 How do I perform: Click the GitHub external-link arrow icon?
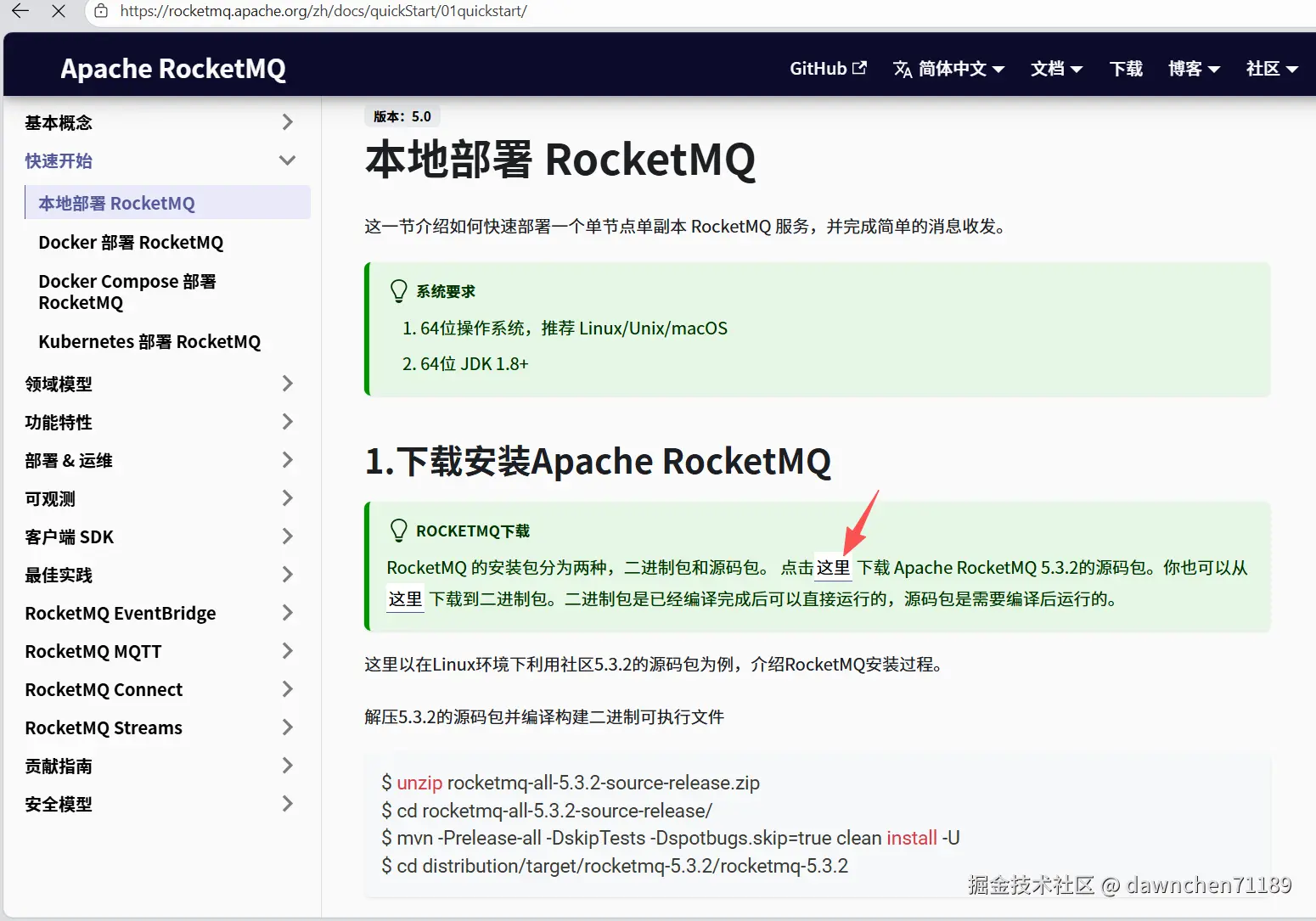(859, 68)
